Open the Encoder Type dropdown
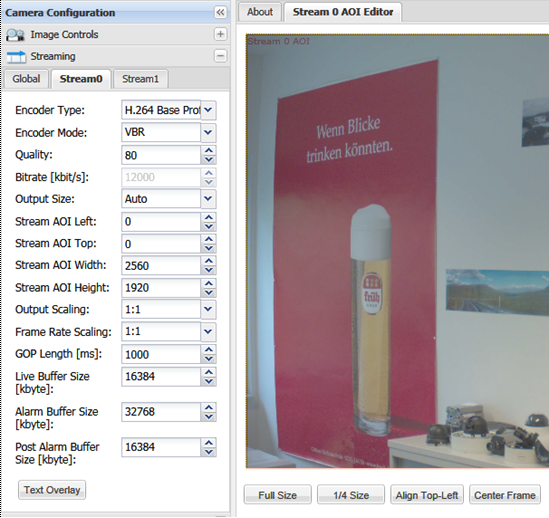Viewport: 549px width, 518px height. pyautogui.click(x=208, y=110)
